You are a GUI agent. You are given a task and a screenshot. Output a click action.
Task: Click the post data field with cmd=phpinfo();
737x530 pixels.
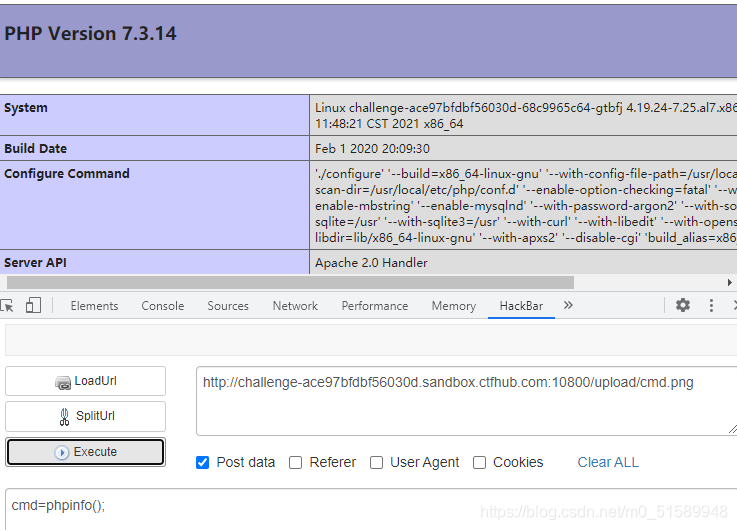coord(371,509)
